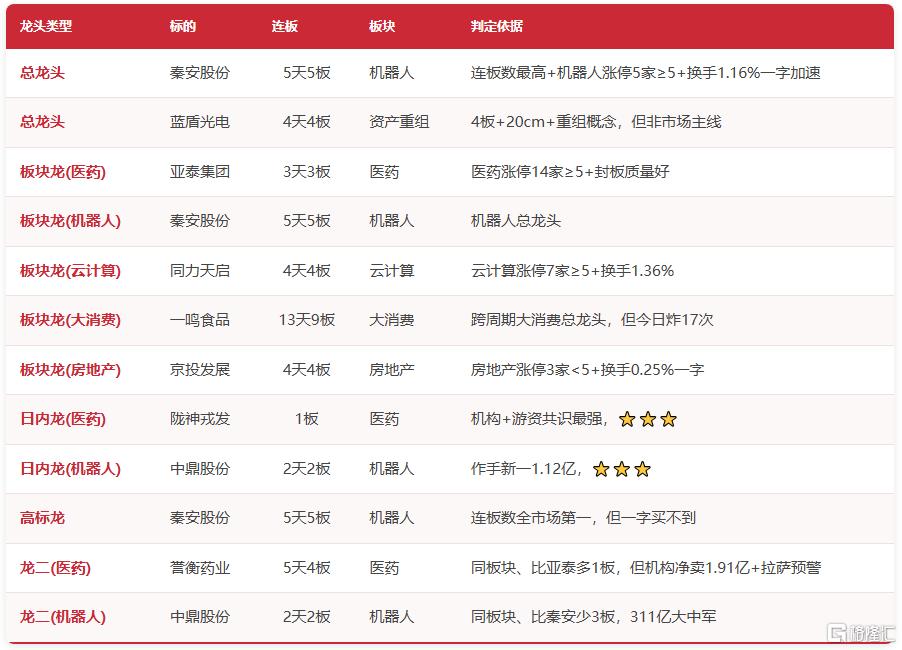
Task: Select 总龙头 label in the 蓝盾光电 row
Action: pyautogui.click(x=43, y=122)
